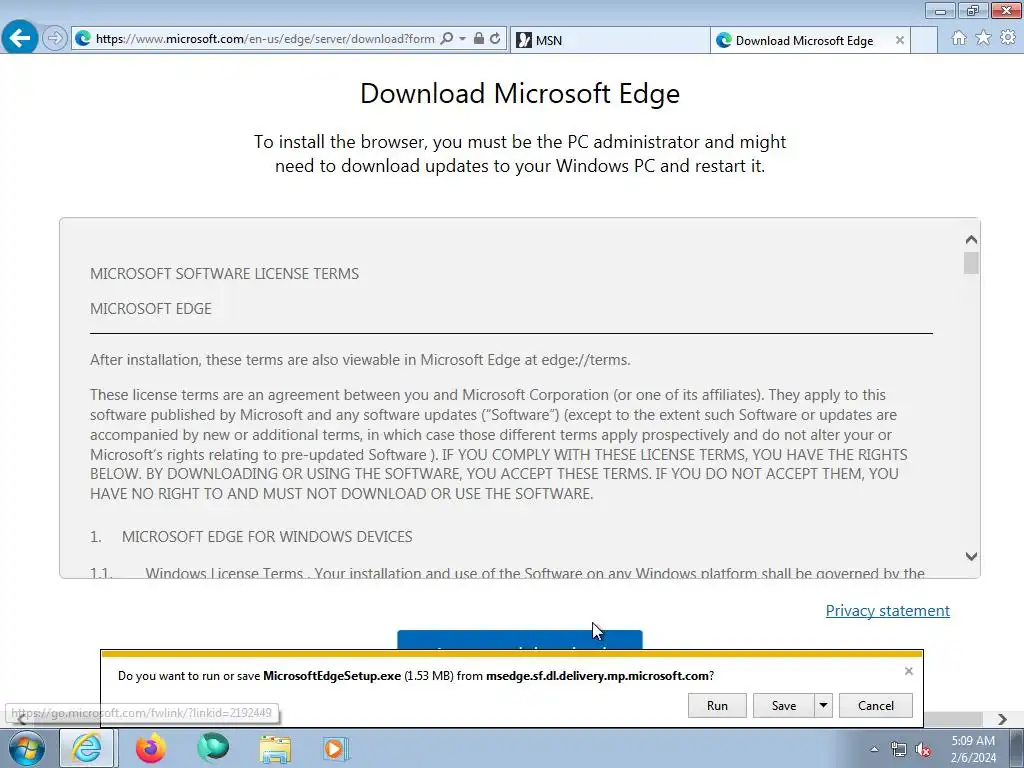Screen dimensions: 1024x768
Task: Refresh the page with reload icon
Action: coord(495,39)
